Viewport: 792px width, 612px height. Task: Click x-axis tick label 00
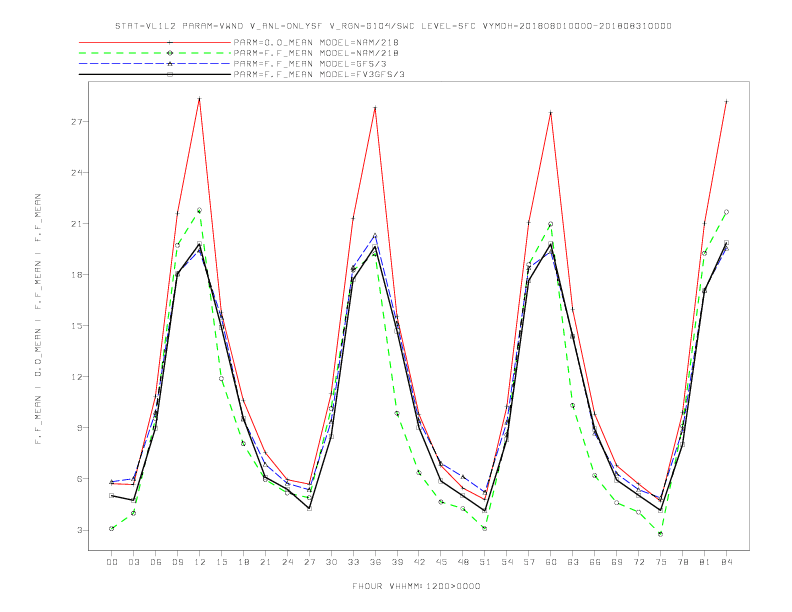tap(112, 562)
